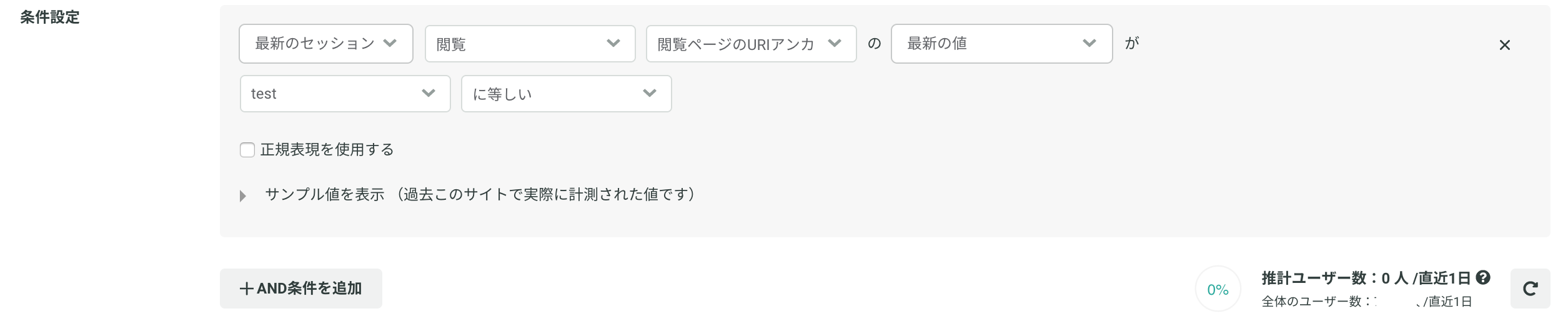Click chevron on 最新のセッション dropdown

pos(390,43)
